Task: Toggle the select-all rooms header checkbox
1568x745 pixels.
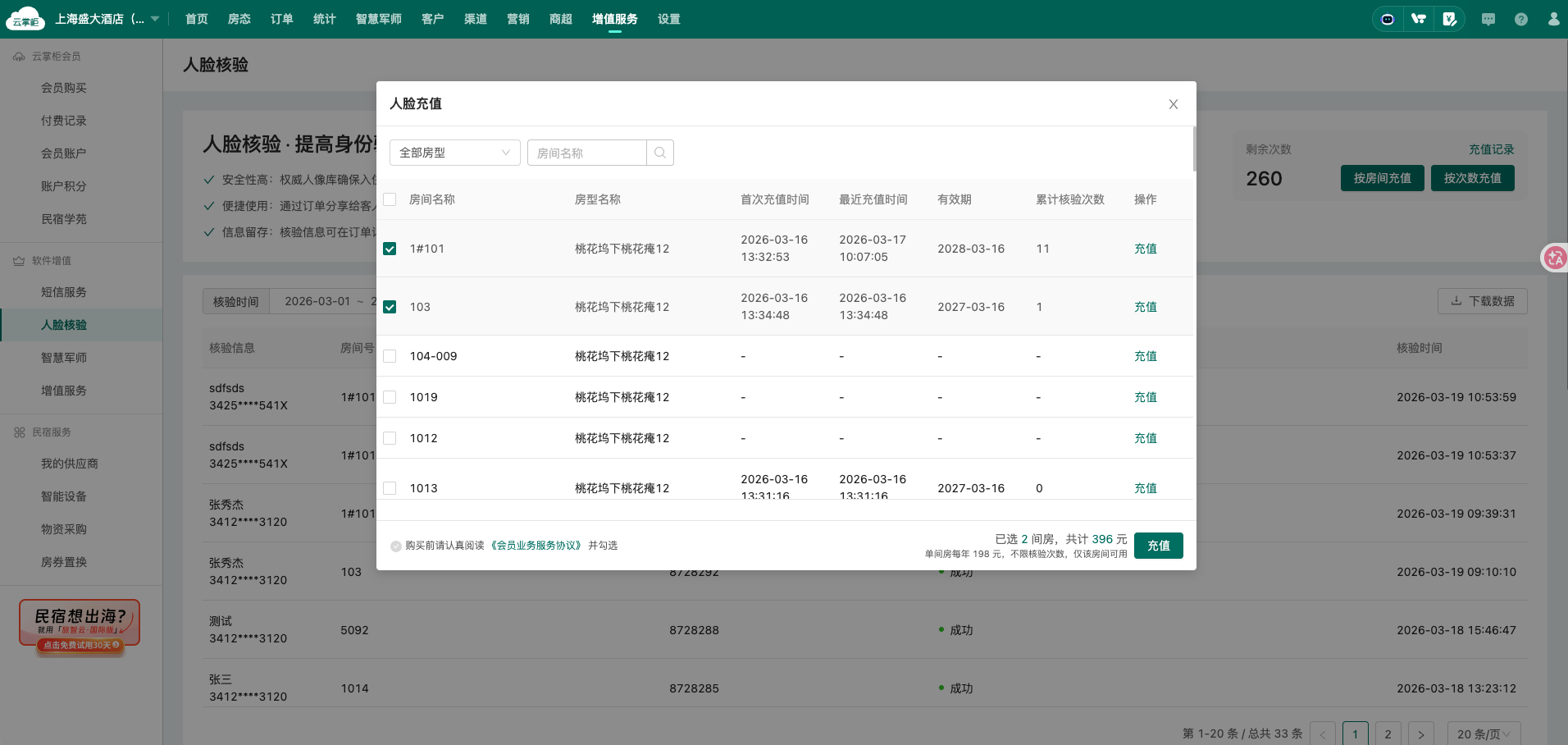Action: coord(390,199)
